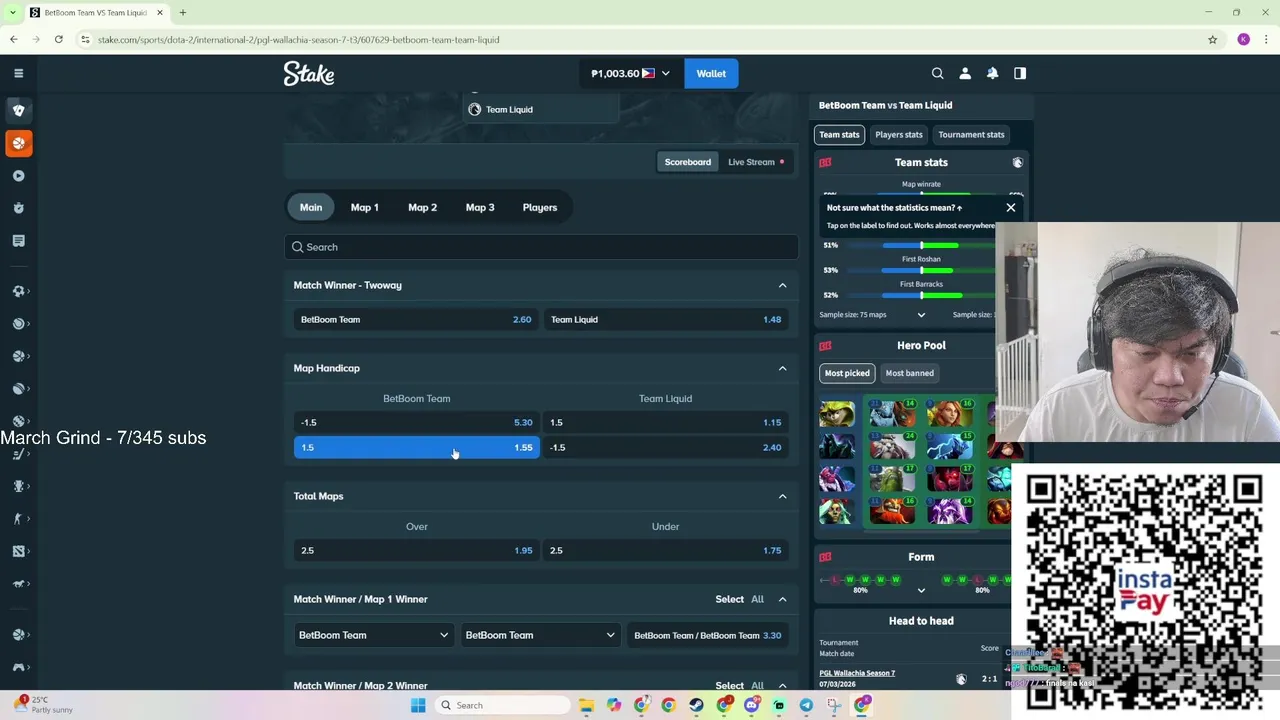The image size is (1280, 720).
Task: Open the Wallet
Action: pos(711,73)
